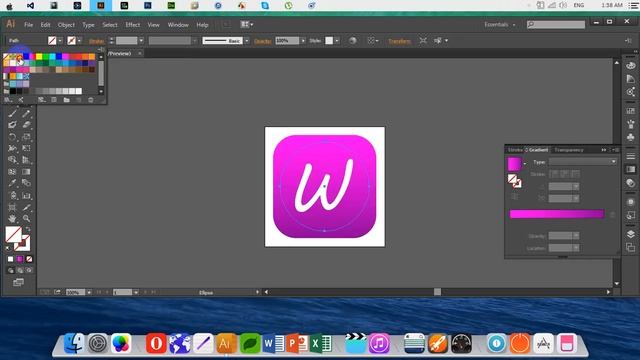Select the Symbol Sprayer tool
Viewport: 640px width, 360px height.
tap(13, 196)
